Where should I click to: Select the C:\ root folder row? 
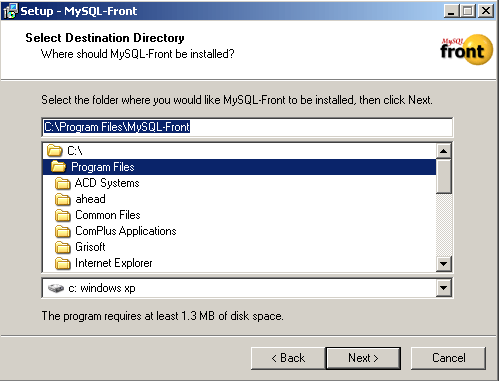pos(239,151)
